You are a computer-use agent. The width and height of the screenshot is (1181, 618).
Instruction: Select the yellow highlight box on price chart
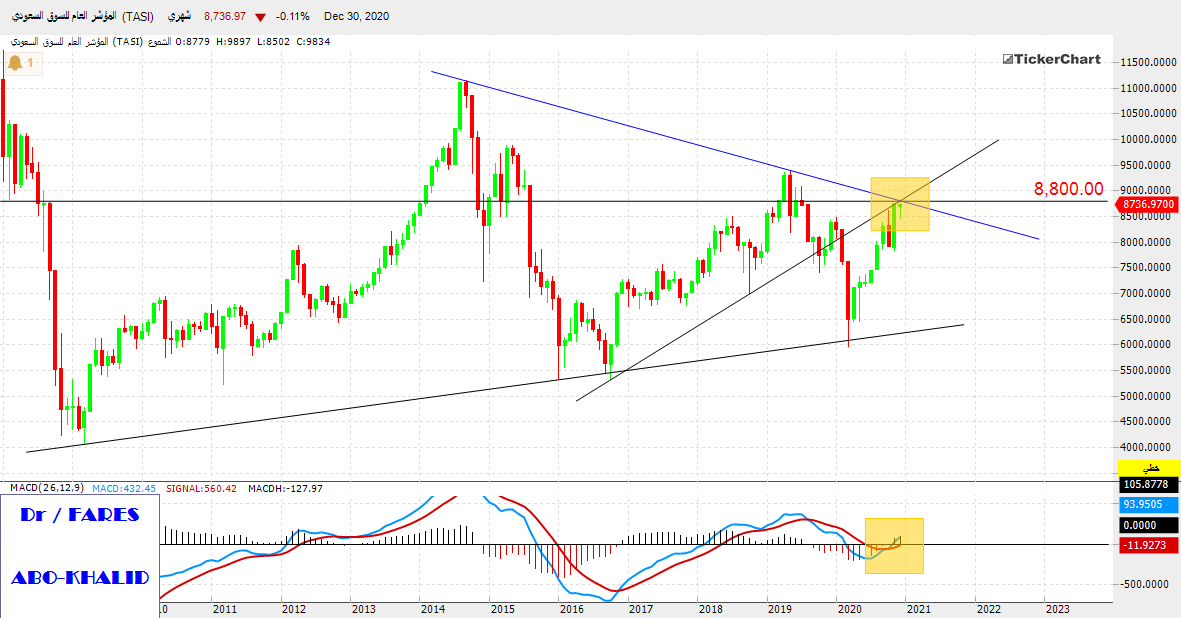click(900, 204)
